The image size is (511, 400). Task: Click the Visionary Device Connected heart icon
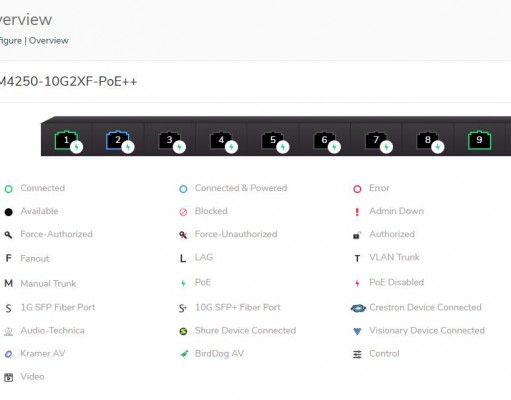tap(357, 331)
